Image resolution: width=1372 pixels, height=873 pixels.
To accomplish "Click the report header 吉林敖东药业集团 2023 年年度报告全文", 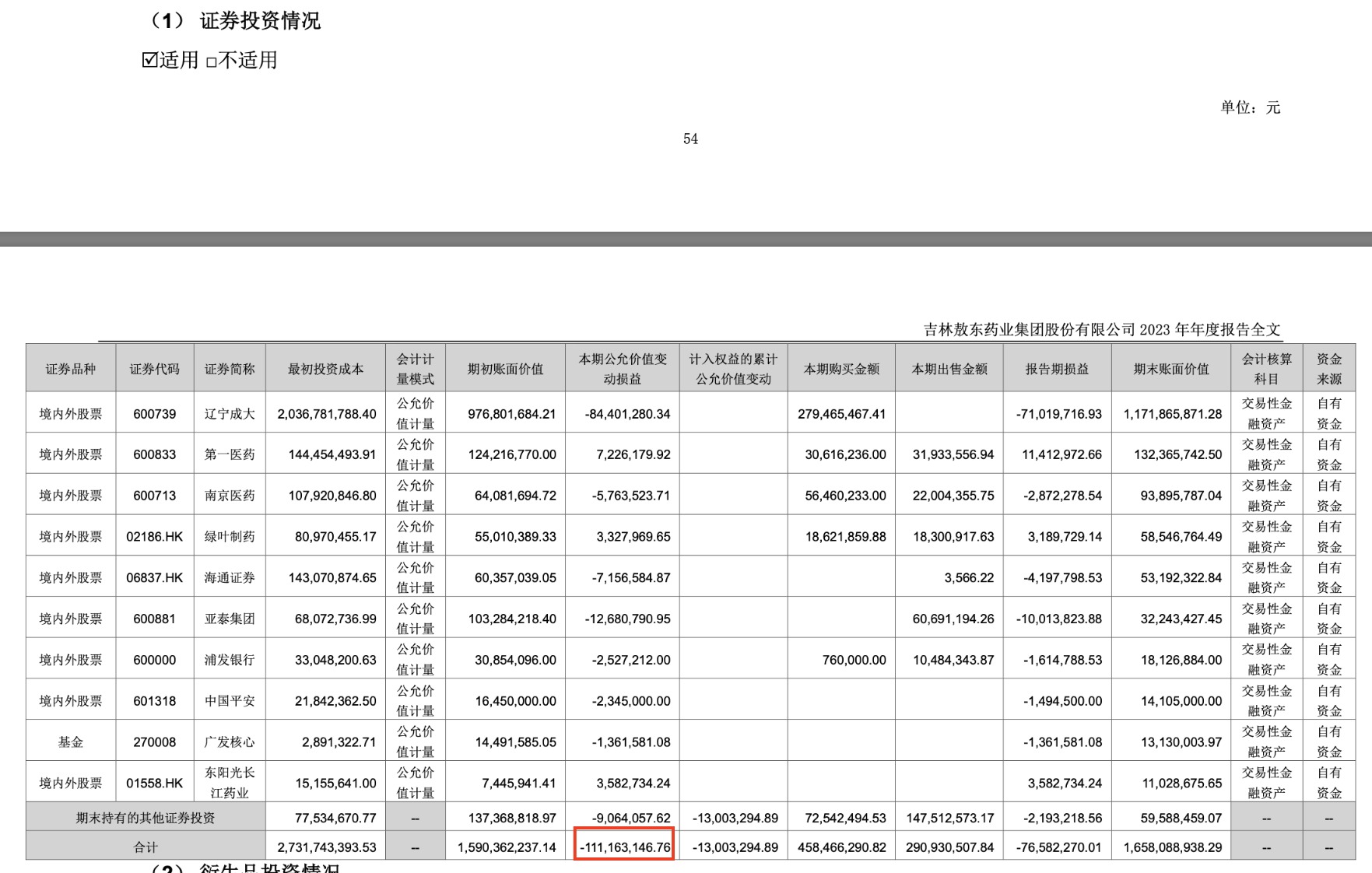I will click(x=1101, y=330).
